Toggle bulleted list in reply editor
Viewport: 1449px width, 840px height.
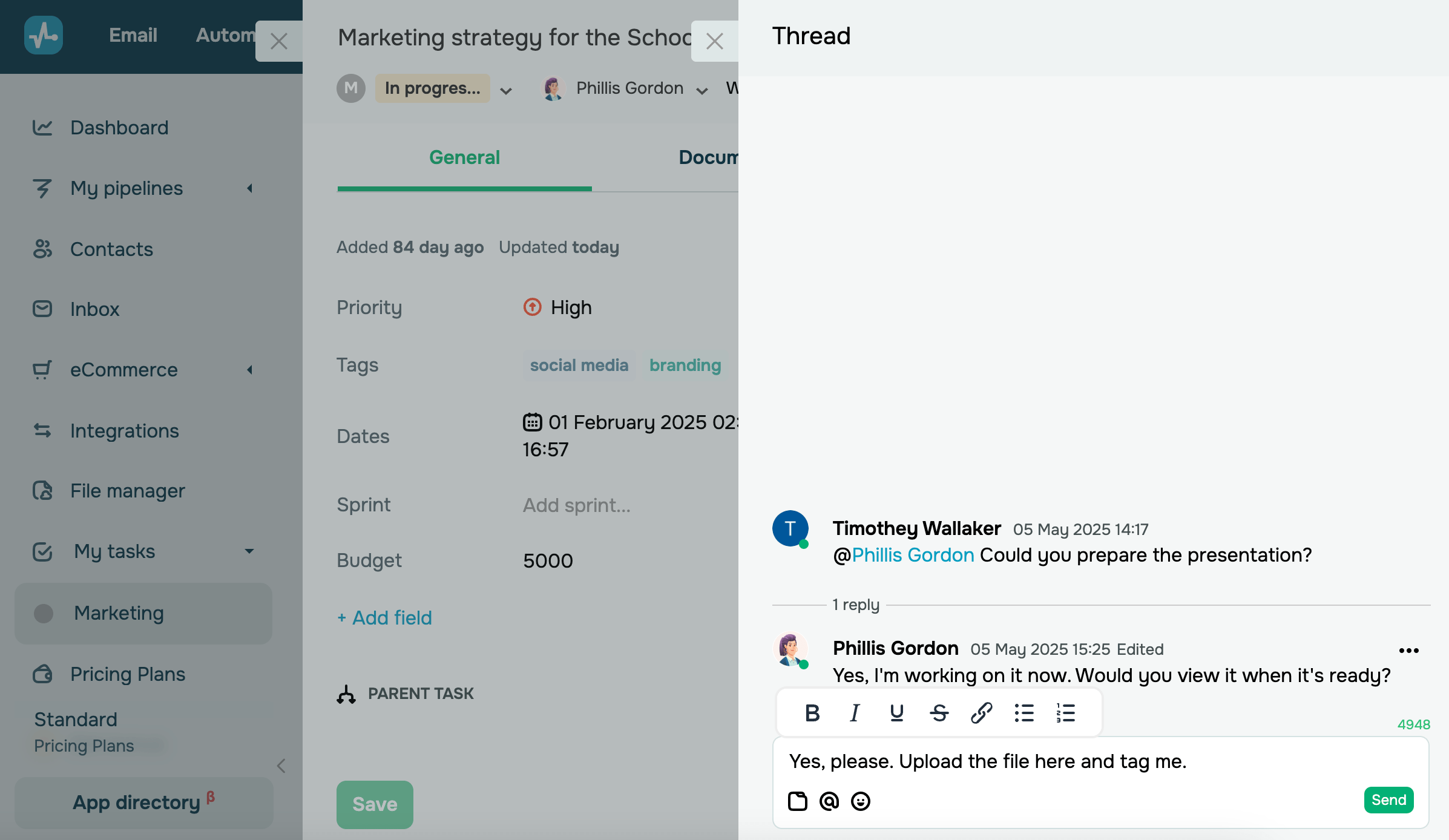[x=1023, y=713]
